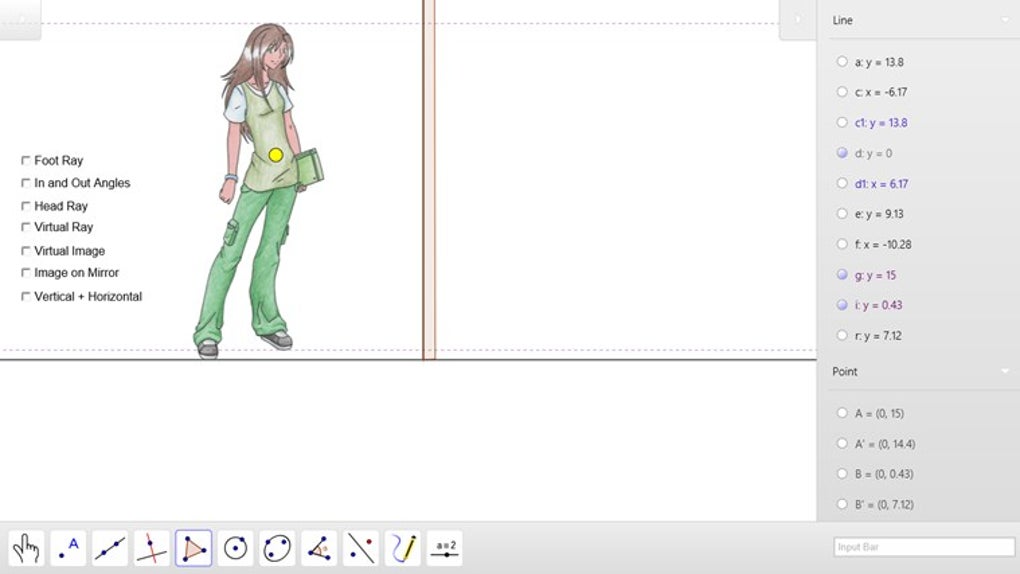Click the yellow point on the girl
Screen dimensions: 1020x574
pos(275,155)
